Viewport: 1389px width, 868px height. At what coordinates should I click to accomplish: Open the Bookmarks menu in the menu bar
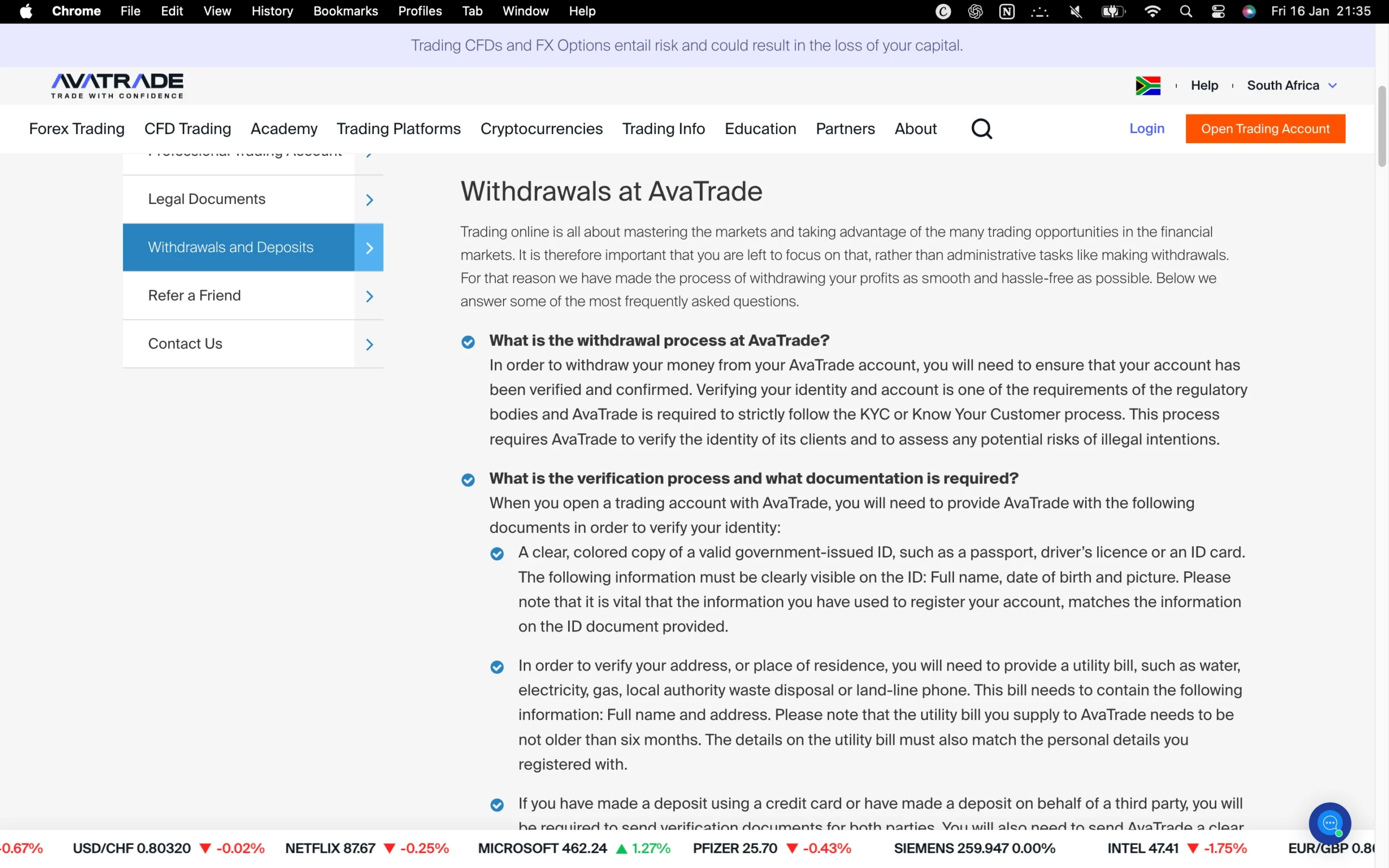[346, 11]
